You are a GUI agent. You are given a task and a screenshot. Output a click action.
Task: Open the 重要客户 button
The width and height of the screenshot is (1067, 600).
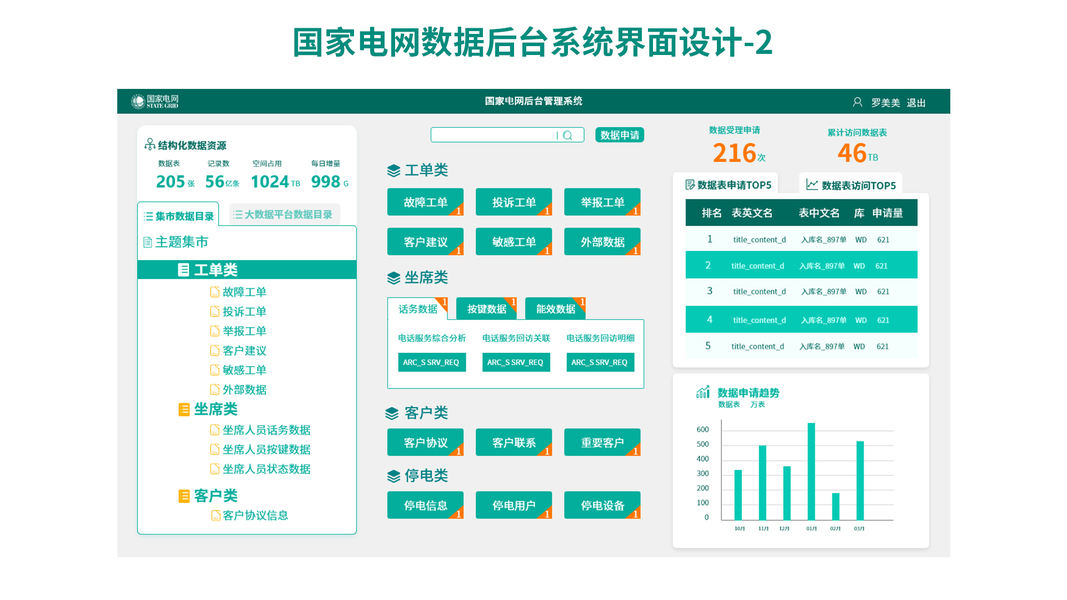click(602, 442)
